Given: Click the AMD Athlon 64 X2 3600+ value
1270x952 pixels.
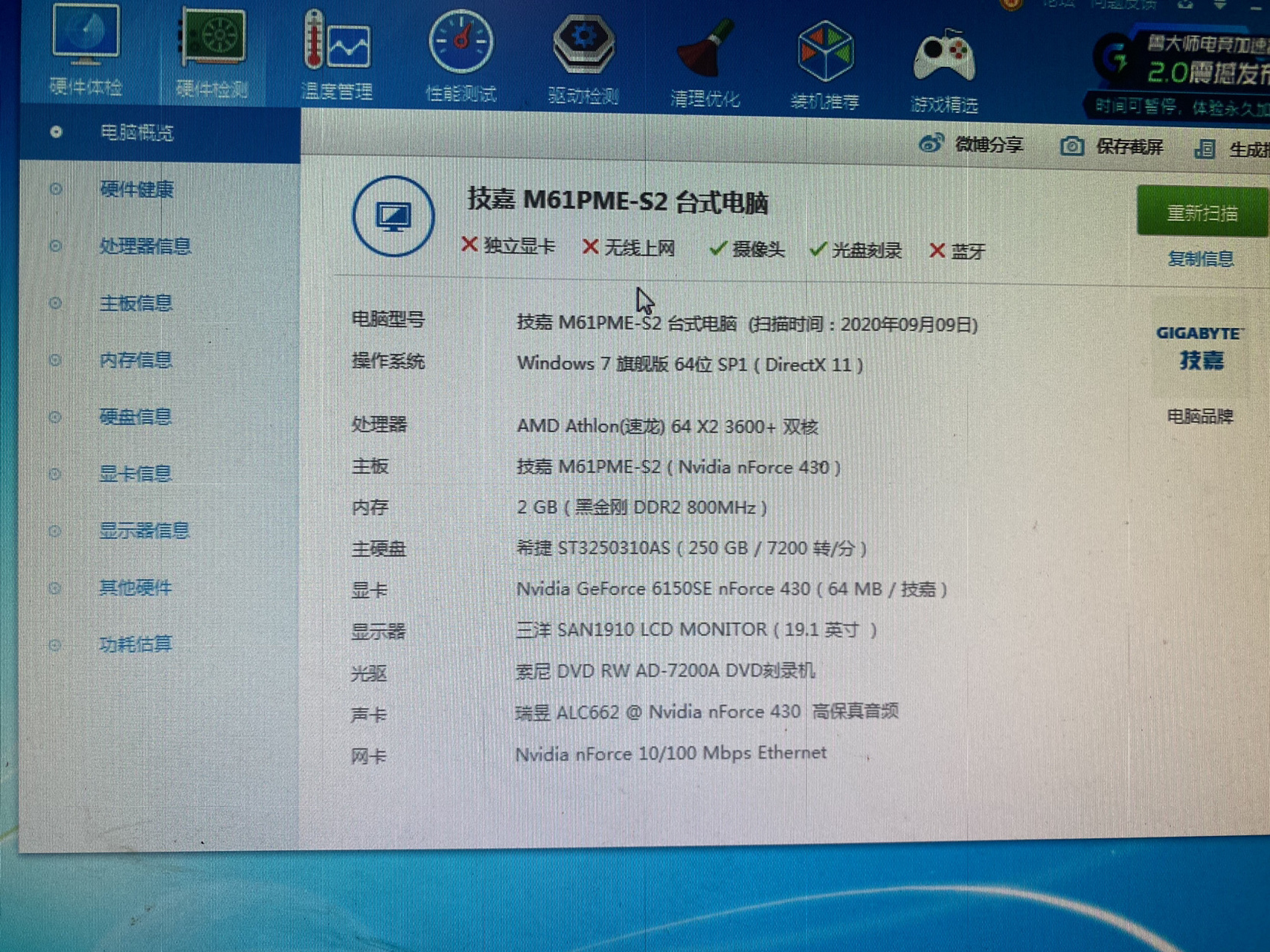Looking at the screenshot, I should tap(667, 426).
